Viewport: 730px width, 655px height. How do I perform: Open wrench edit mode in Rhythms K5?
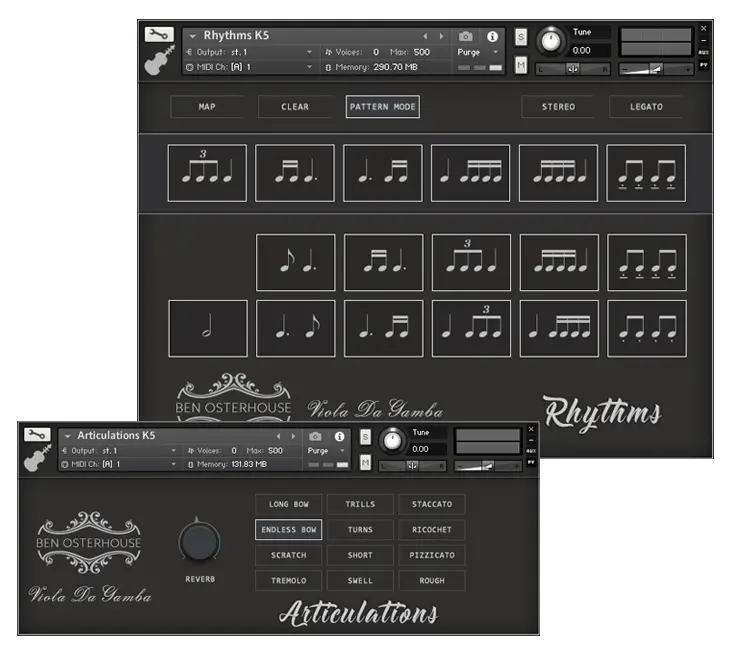click(x=159, y=34)
